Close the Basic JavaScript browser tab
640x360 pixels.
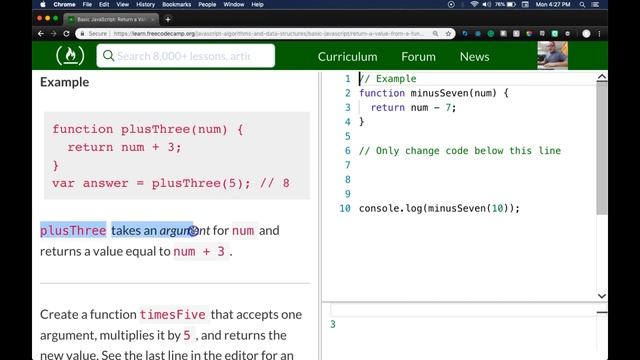click(152, 19)
